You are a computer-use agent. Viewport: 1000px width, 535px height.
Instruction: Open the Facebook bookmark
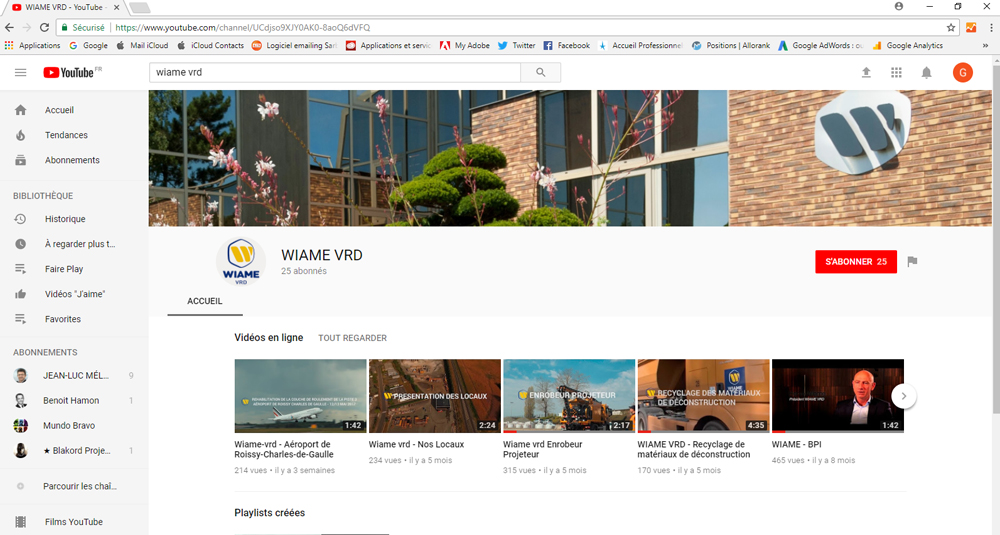(566, 46)
